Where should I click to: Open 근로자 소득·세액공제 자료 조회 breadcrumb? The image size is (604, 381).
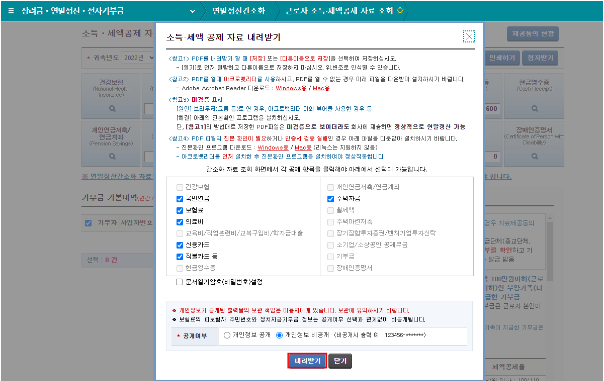[339, 10]
